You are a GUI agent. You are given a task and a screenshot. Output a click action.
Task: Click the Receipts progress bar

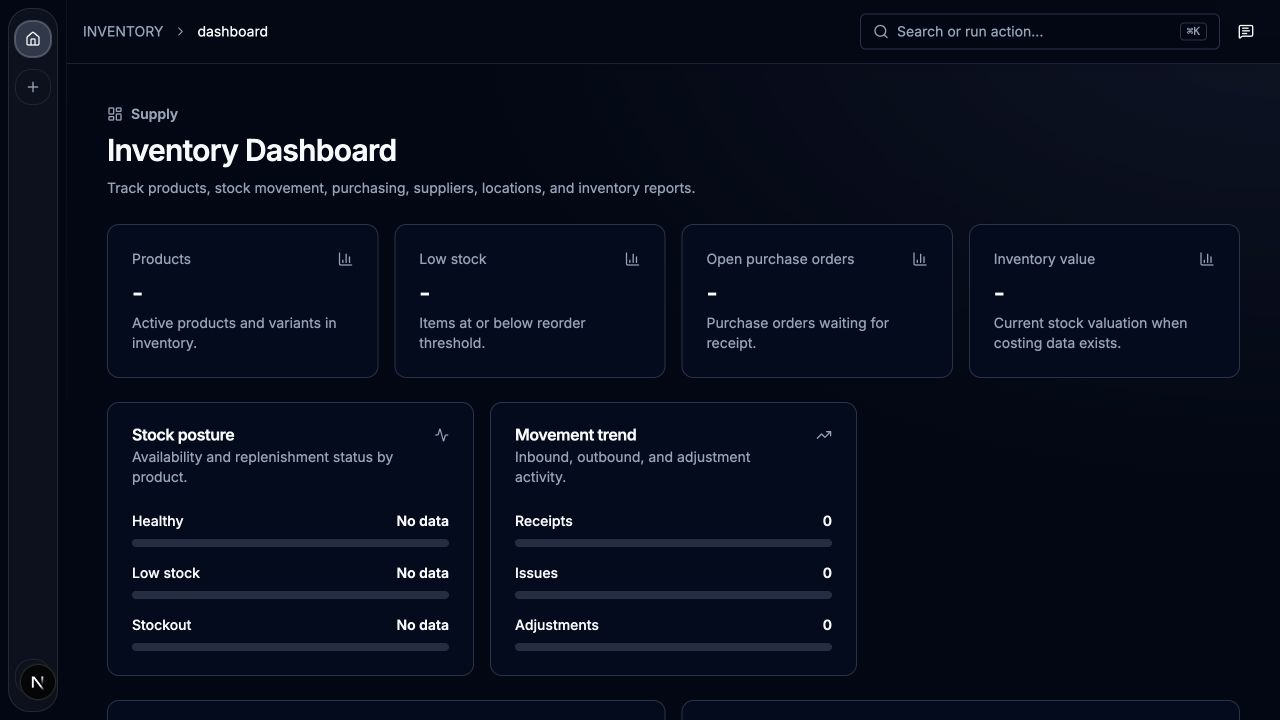[673, 543]
